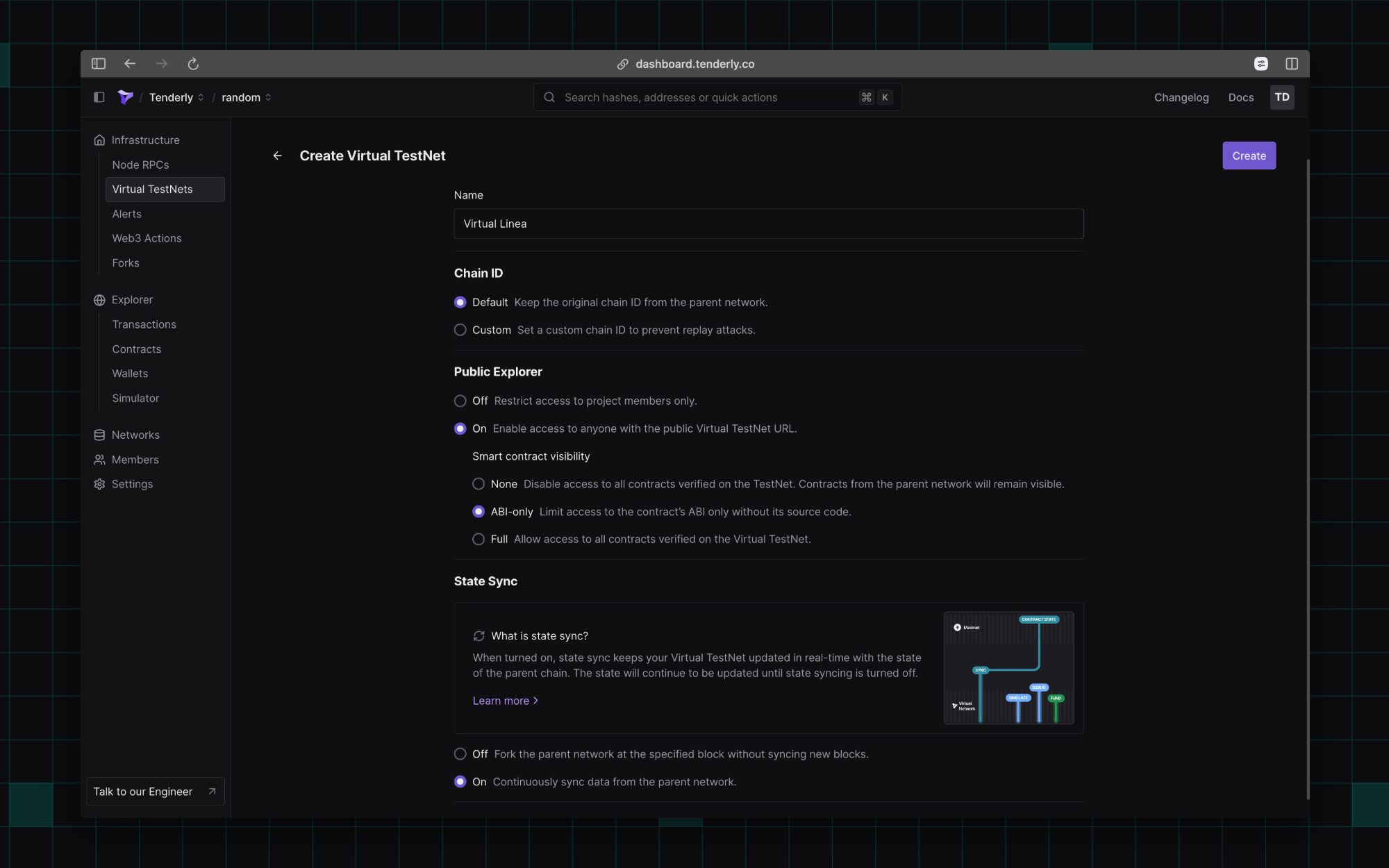Image resolution: width=1389 pixels, height=868 pixels.
Task: Click the Name field containing Virtual Linea
Action: click(767, 224)
